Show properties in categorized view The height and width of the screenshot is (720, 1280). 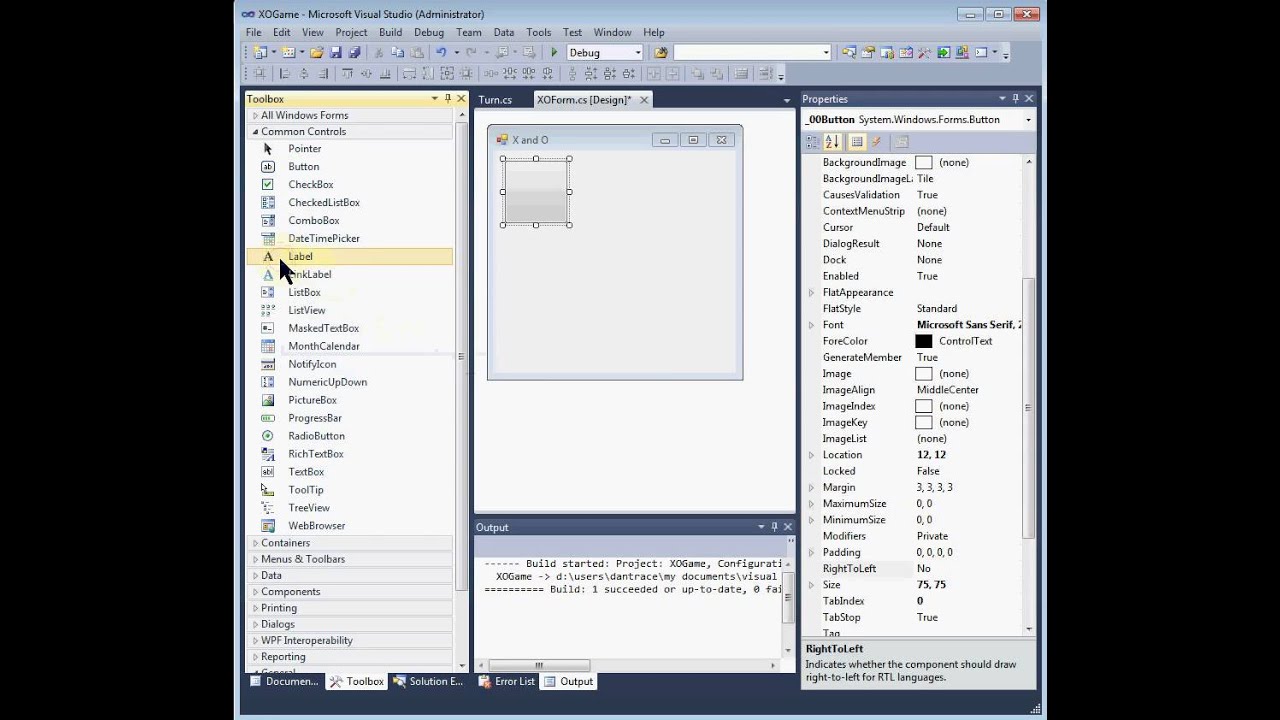814,142
